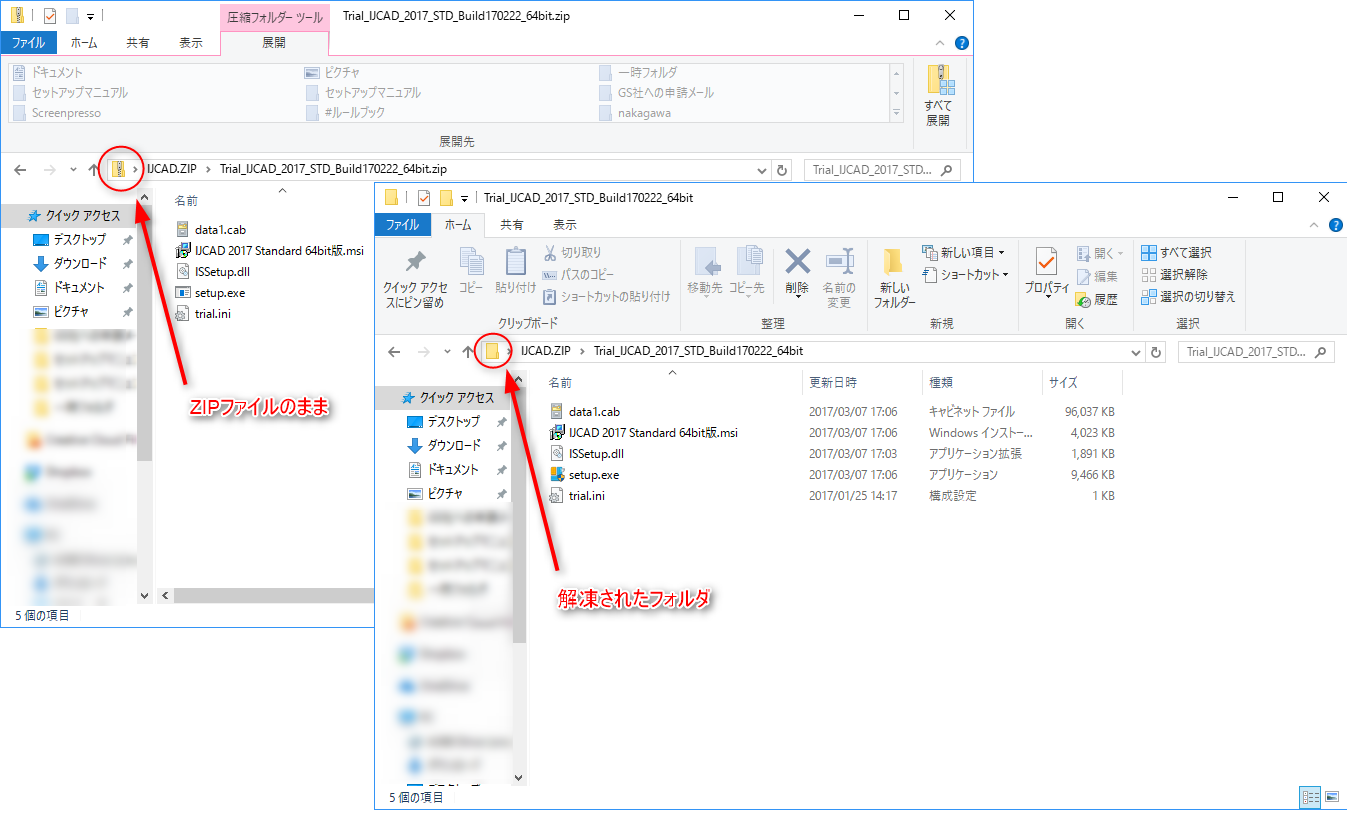1347x813 pixels.
Task: Click すべて展開 in the zip window
Action: pyautogui.click(x=939, y=95)
